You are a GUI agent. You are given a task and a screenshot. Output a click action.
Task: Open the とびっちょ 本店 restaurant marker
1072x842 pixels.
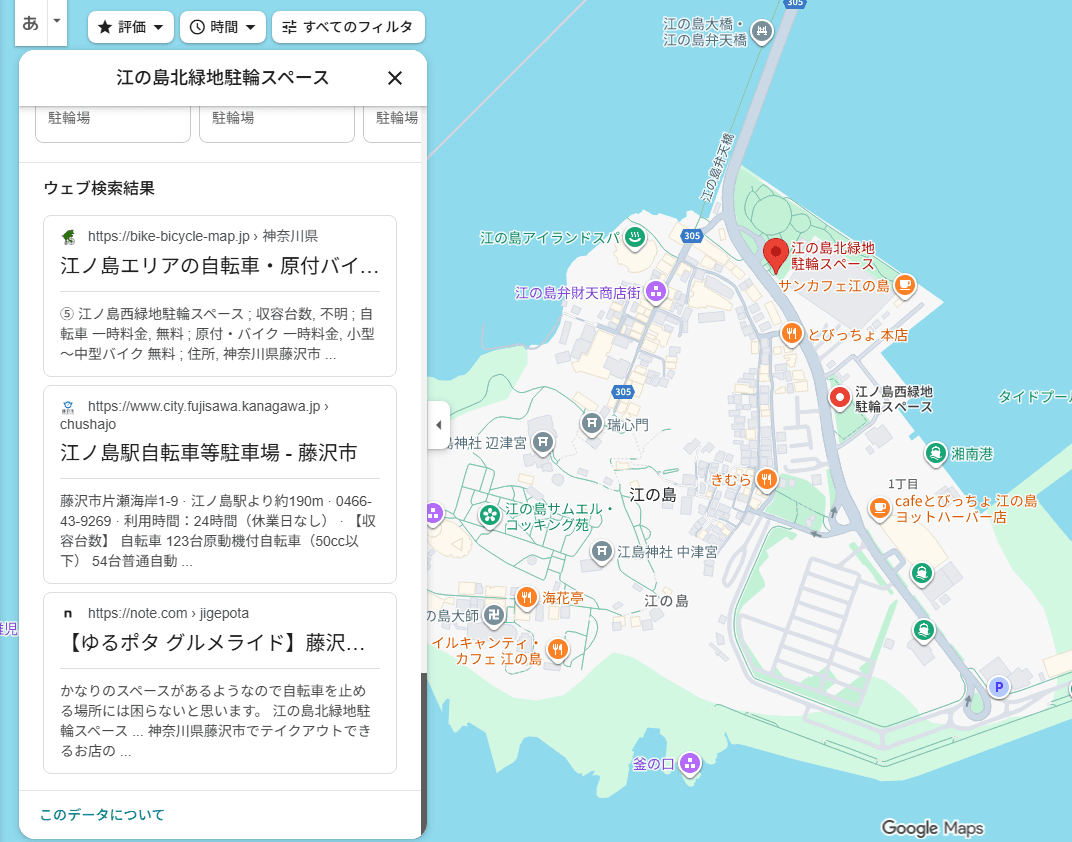coord(792,334)
